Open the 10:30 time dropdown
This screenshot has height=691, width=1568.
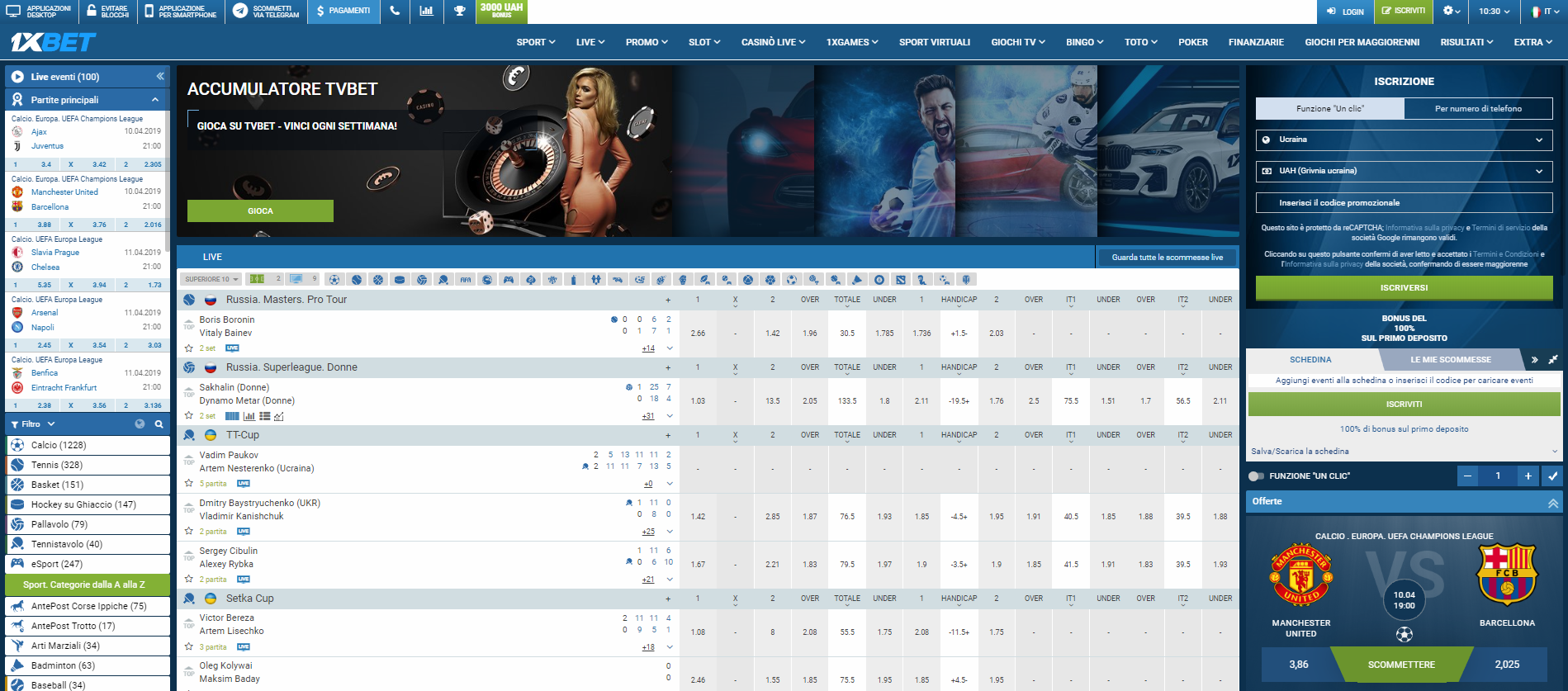click(1495, 12)
